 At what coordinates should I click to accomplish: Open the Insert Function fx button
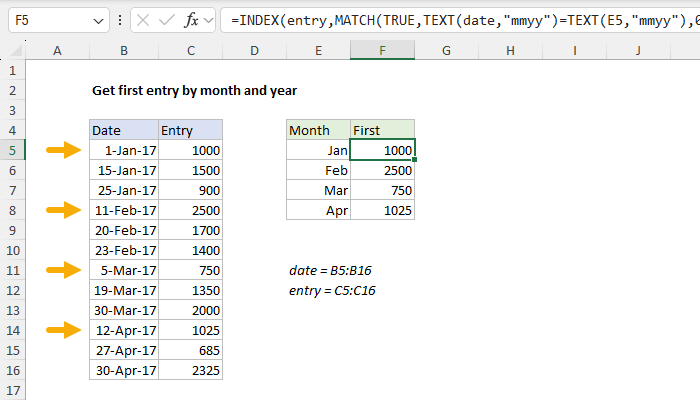(192, 20)
